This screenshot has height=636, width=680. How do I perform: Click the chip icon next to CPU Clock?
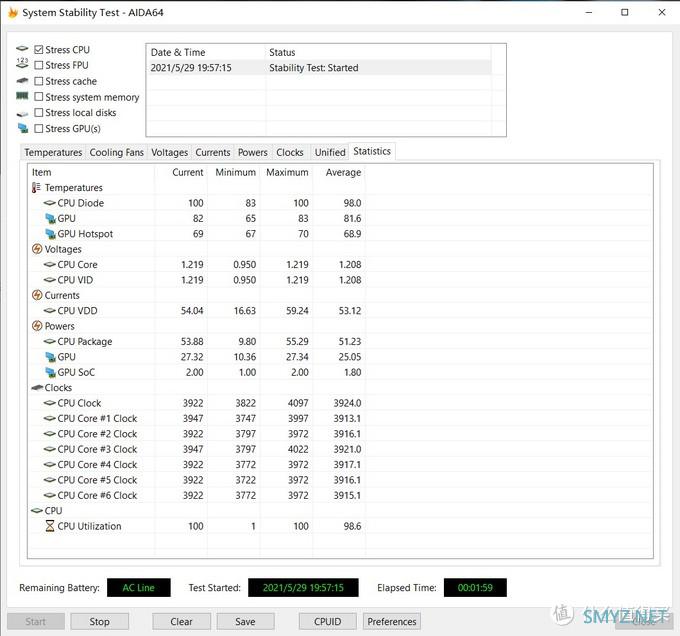(50, 403)
